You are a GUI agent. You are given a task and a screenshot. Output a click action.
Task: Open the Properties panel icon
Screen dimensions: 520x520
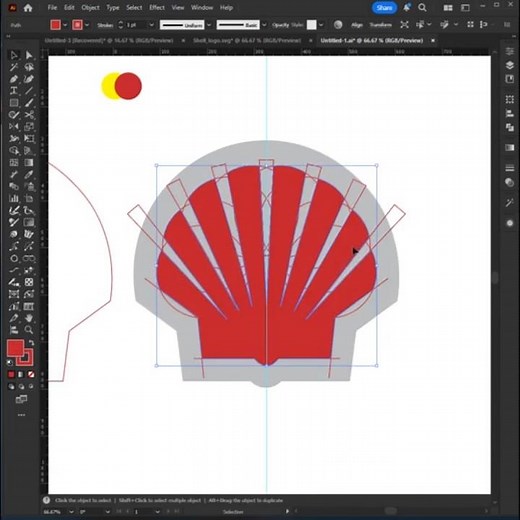(509, 51)
